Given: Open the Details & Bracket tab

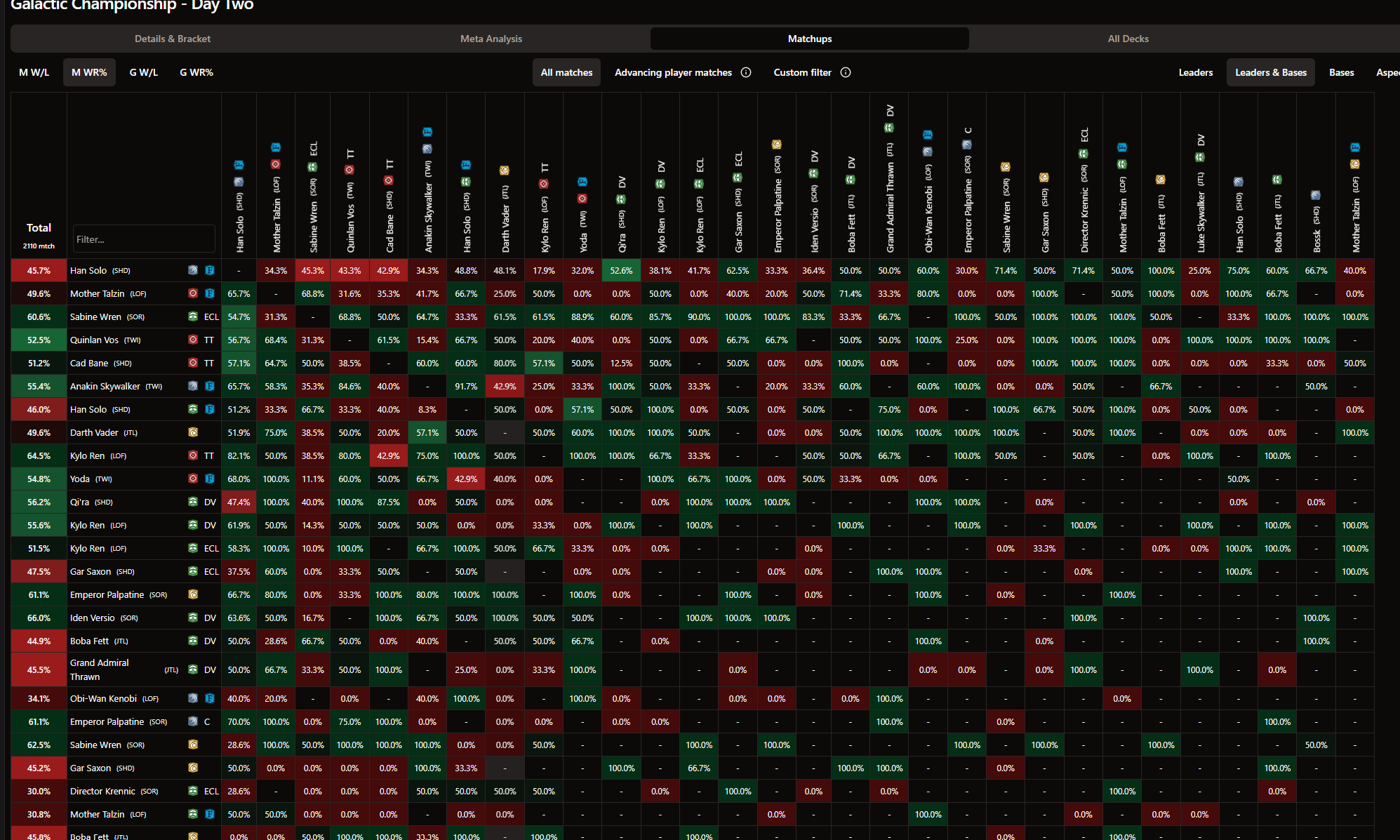Looking at the screenshot, I should click(173, 39).
